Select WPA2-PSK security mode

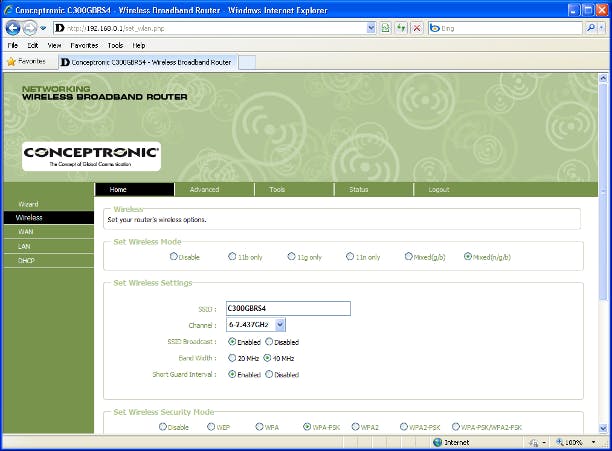404,427
